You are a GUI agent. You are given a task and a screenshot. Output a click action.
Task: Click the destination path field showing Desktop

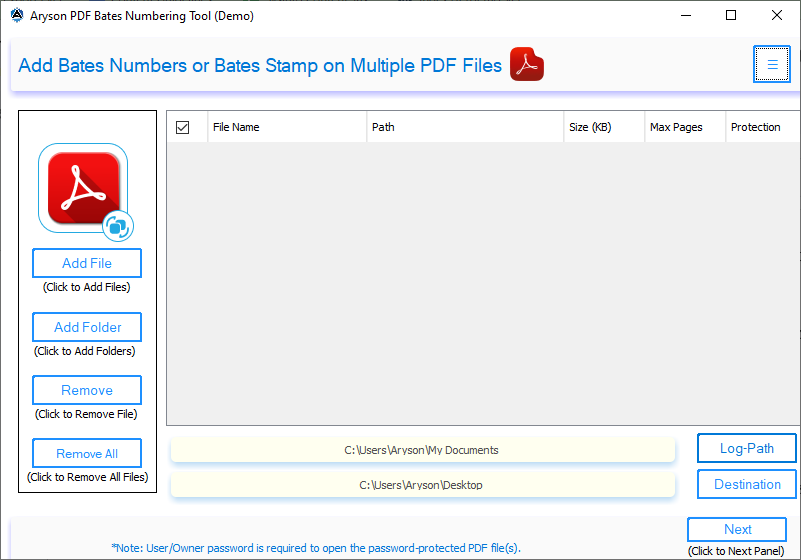pyautogui.click(x=422, y=485)
